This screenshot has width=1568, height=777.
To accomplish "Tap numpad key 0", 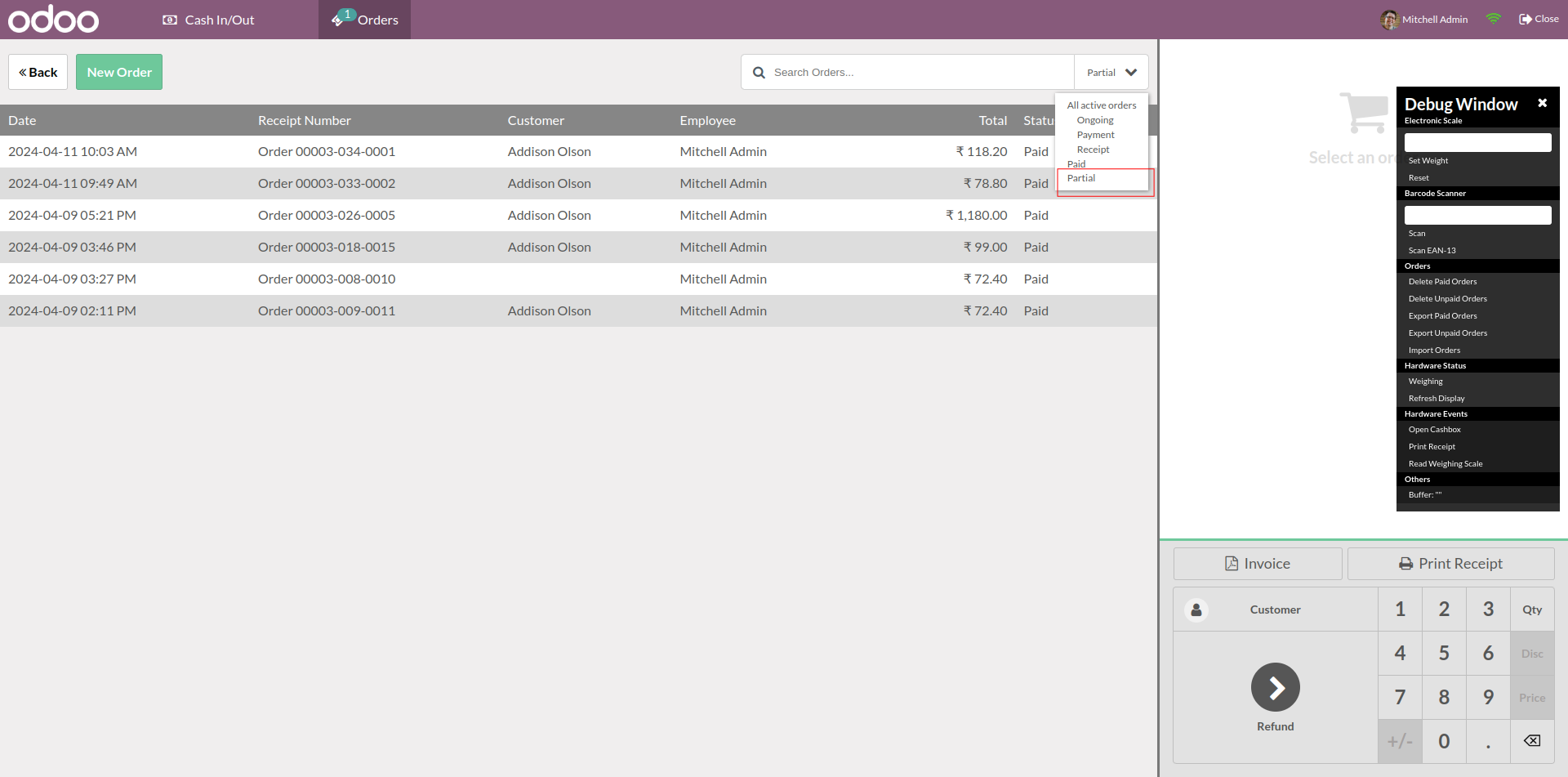I will coord(1444,742).
